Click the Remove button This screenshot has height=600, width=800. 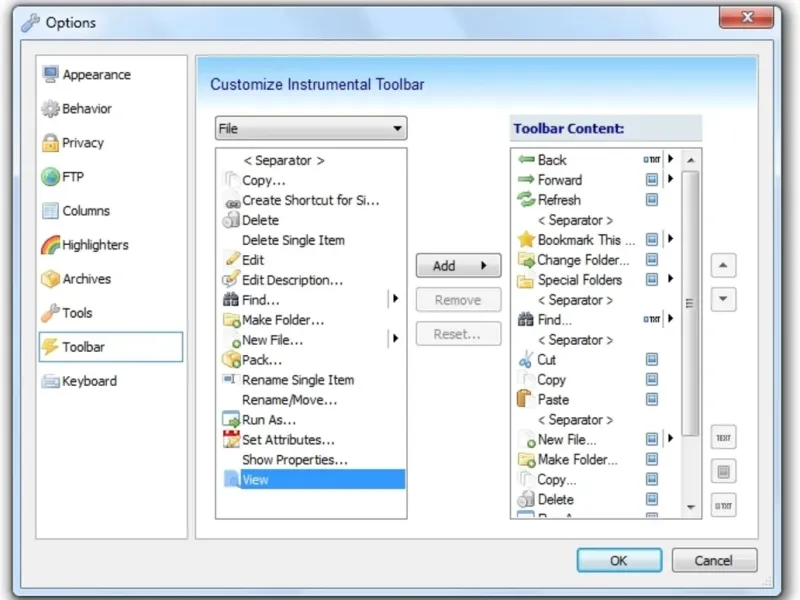coord(458,300)
